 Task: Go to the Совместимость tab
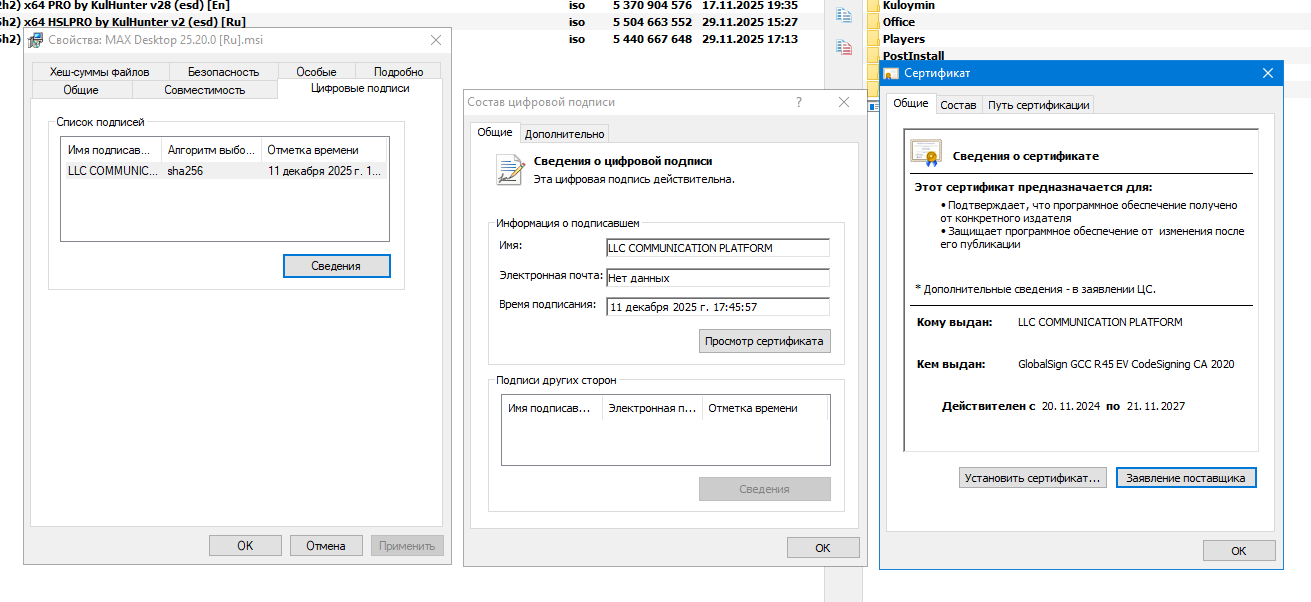pyautogui.click(x=204, y=90)
